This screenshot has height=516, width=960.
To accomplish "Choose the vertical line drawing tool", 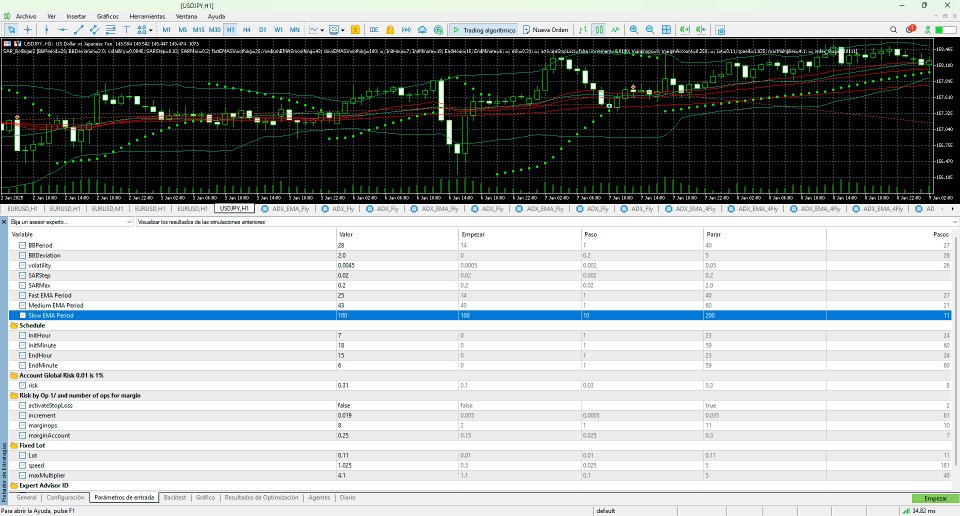I will [46, 29].
